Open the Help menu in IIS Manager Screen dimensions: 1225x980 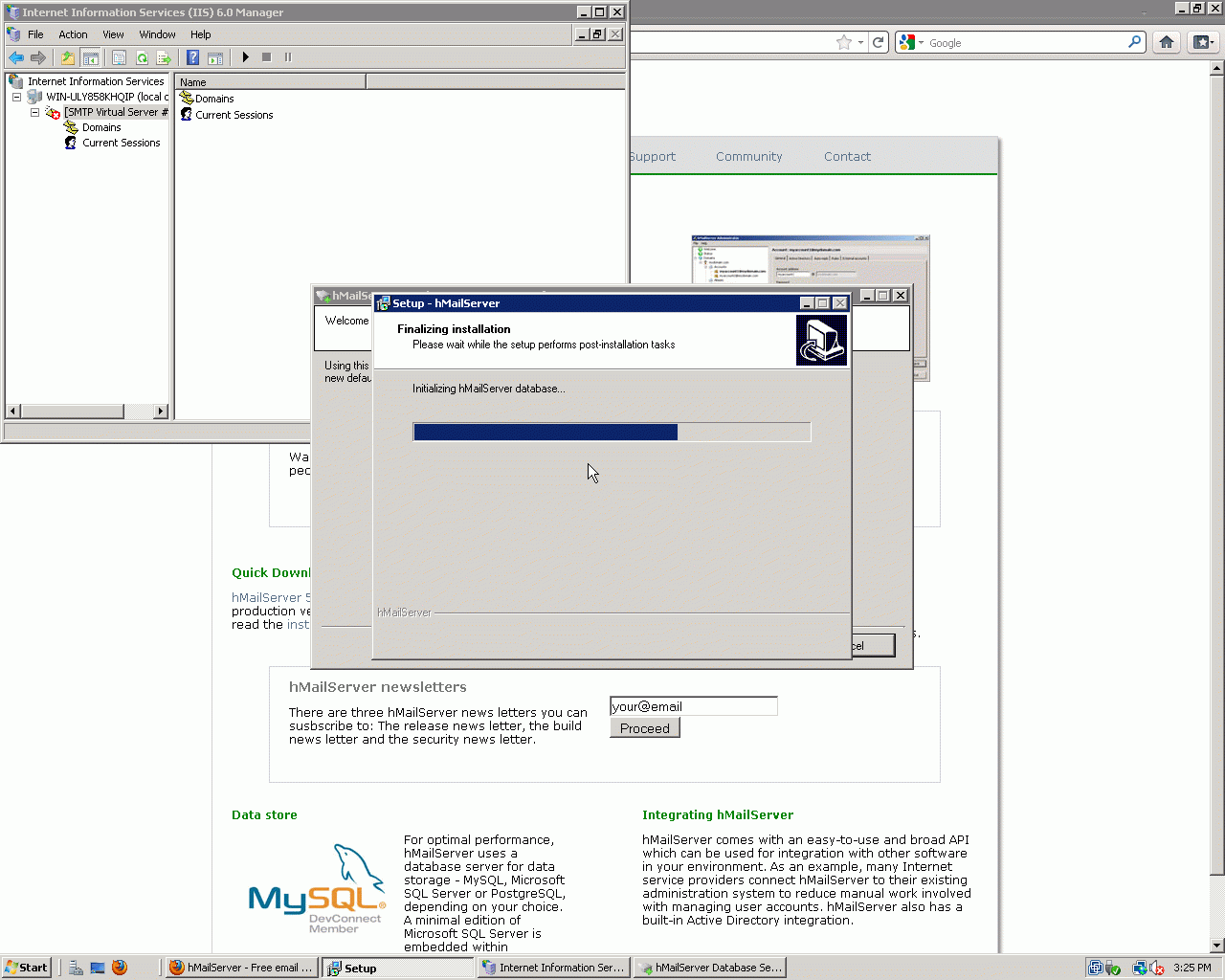click(x=200, y=34)
